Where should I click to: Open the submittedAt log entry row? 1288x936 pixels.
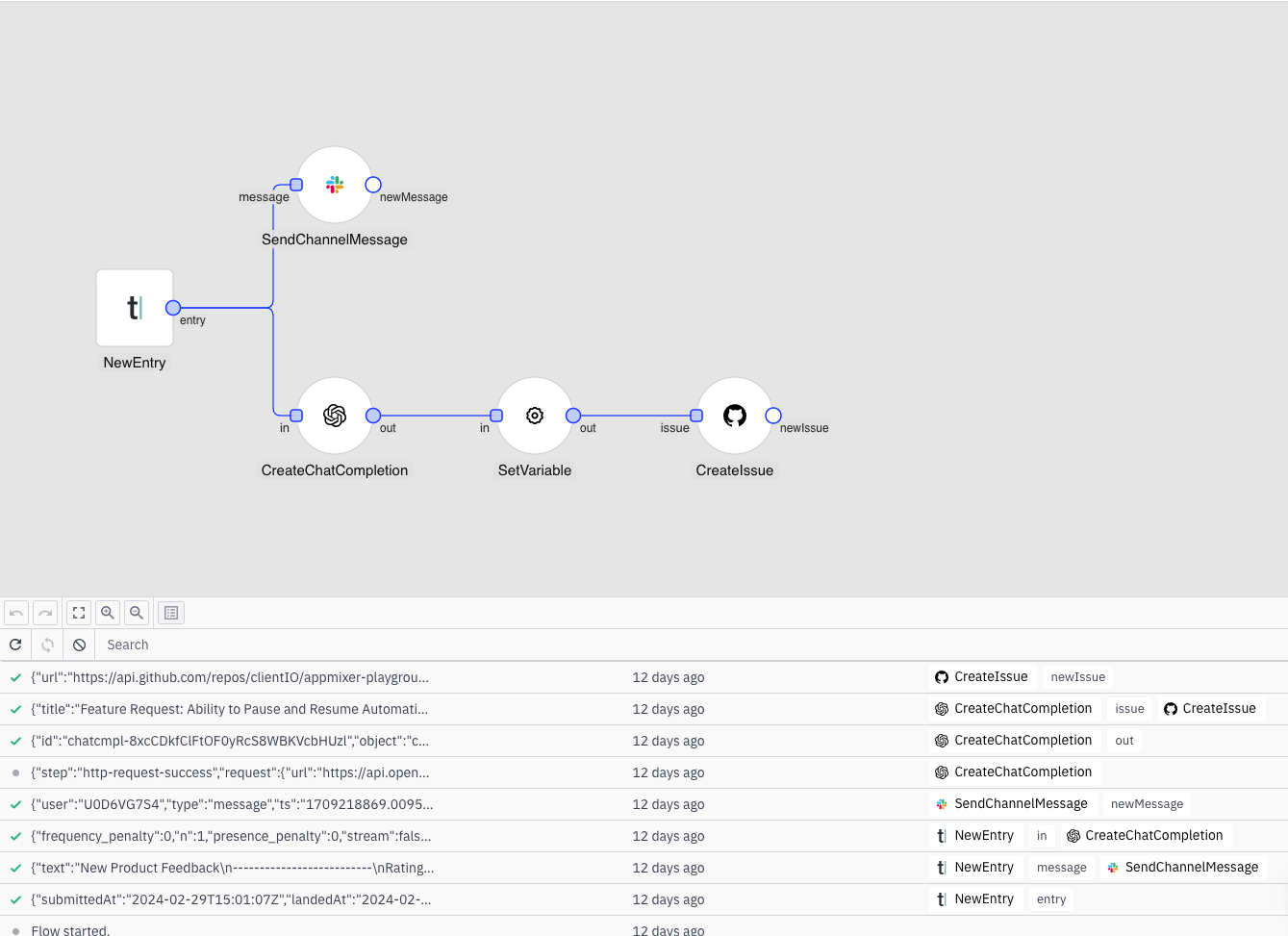coord(231,899)
